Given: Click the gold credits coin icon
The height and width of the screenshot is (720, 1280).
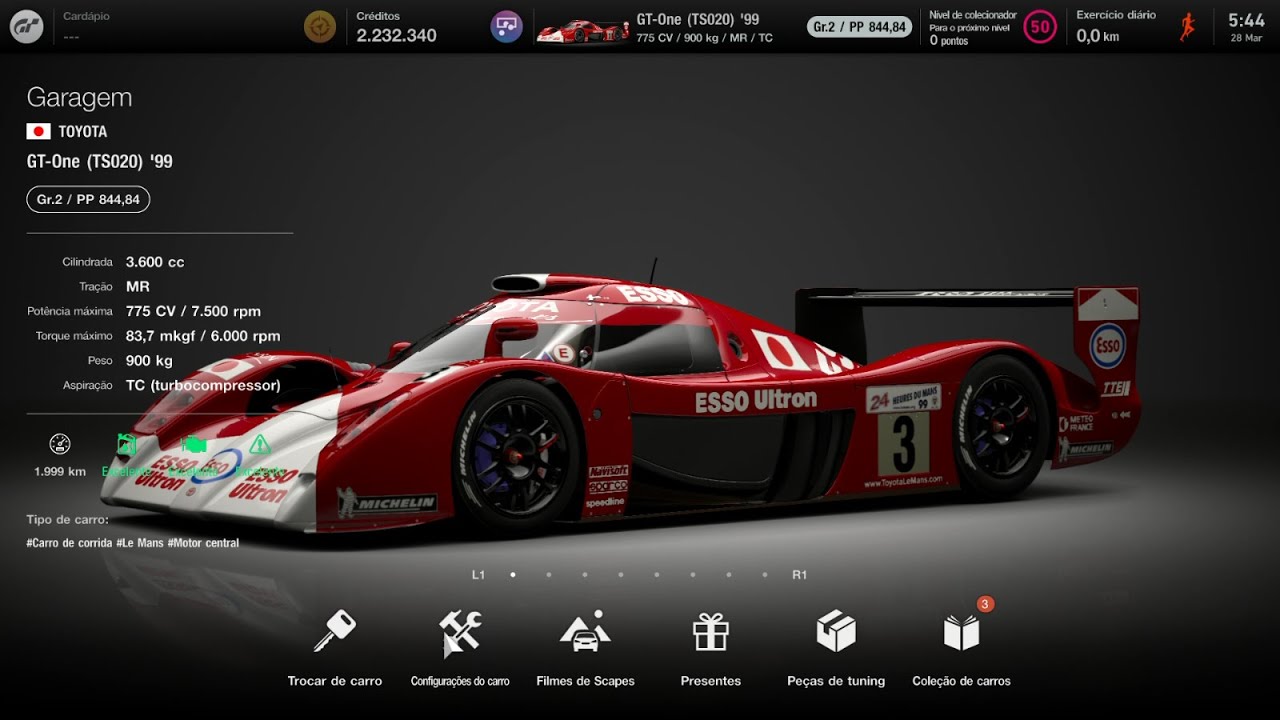Looking at the screenshot, I should [x=320, y=27].
